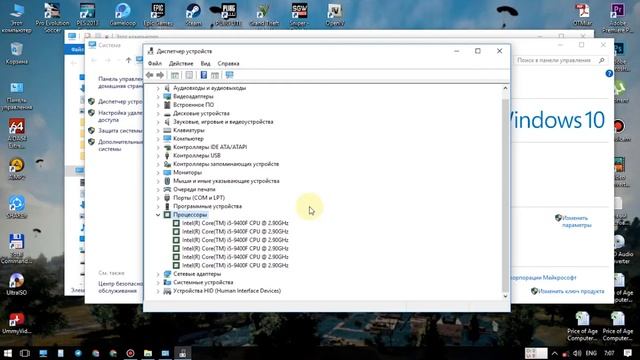640x360 pixels.
Task: Click the Device Manager scrollbar down arrow
Action: coord(505,296)
